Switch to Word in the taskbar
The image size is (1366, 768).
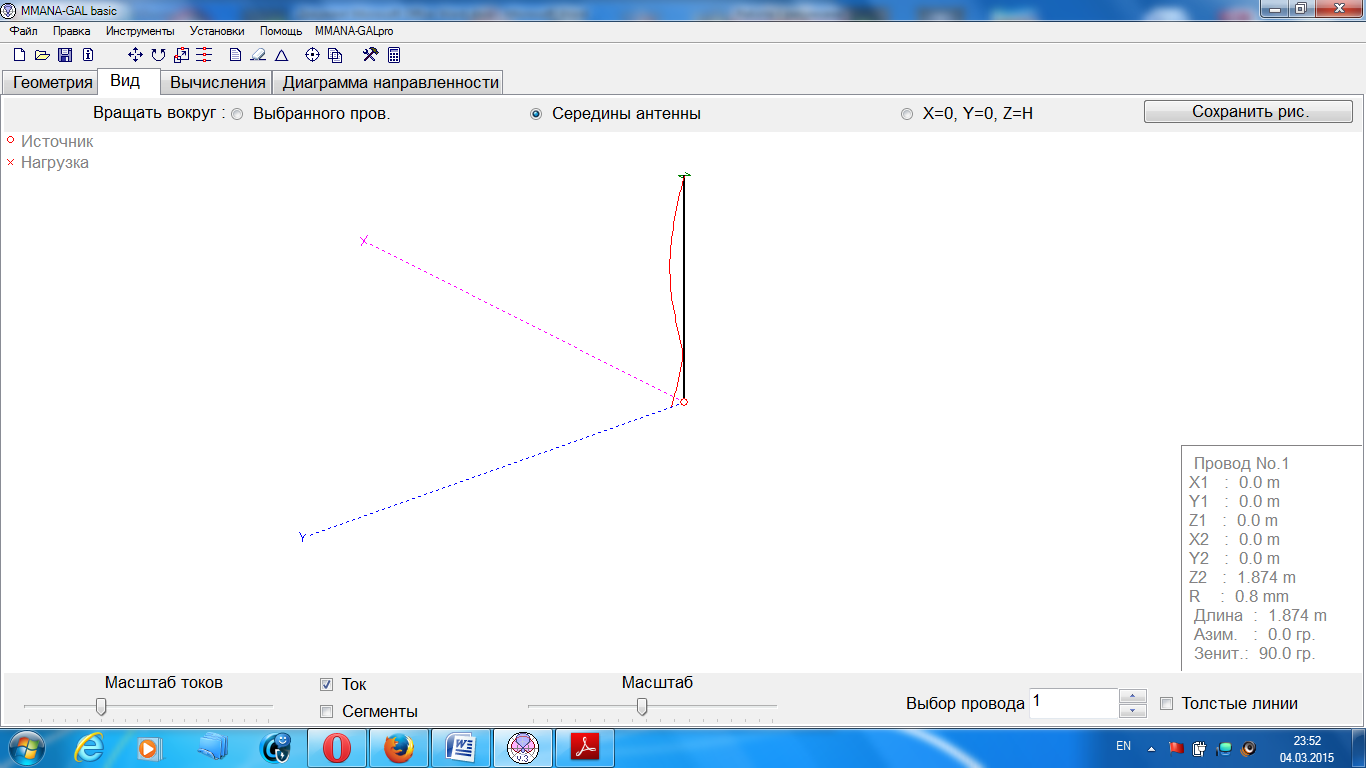click(461, 748)
